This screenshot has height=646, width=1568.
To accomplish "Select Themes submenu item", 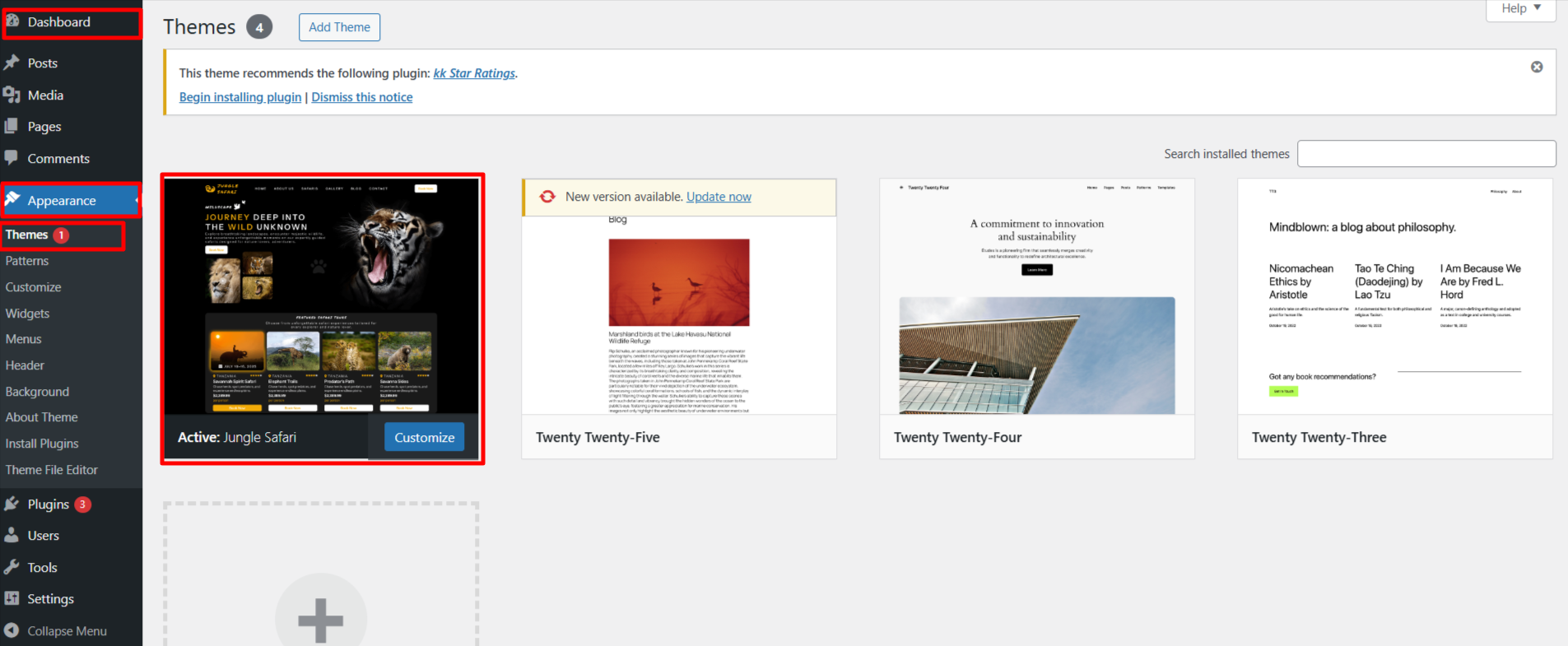I will (26, 235).
